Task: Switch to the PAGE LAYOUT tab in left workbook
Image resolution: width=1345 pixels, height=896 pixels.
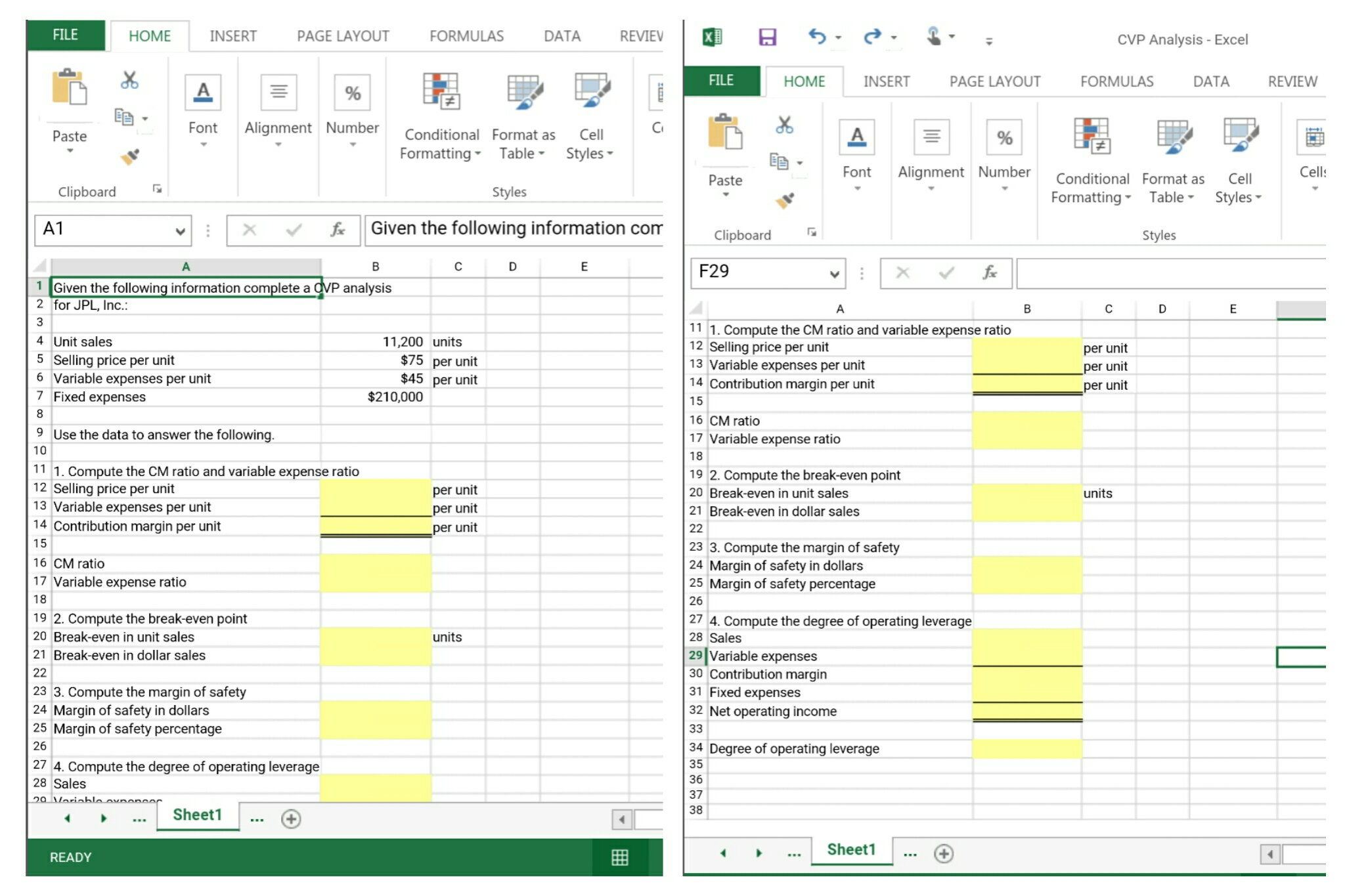Action: point(342,36)
